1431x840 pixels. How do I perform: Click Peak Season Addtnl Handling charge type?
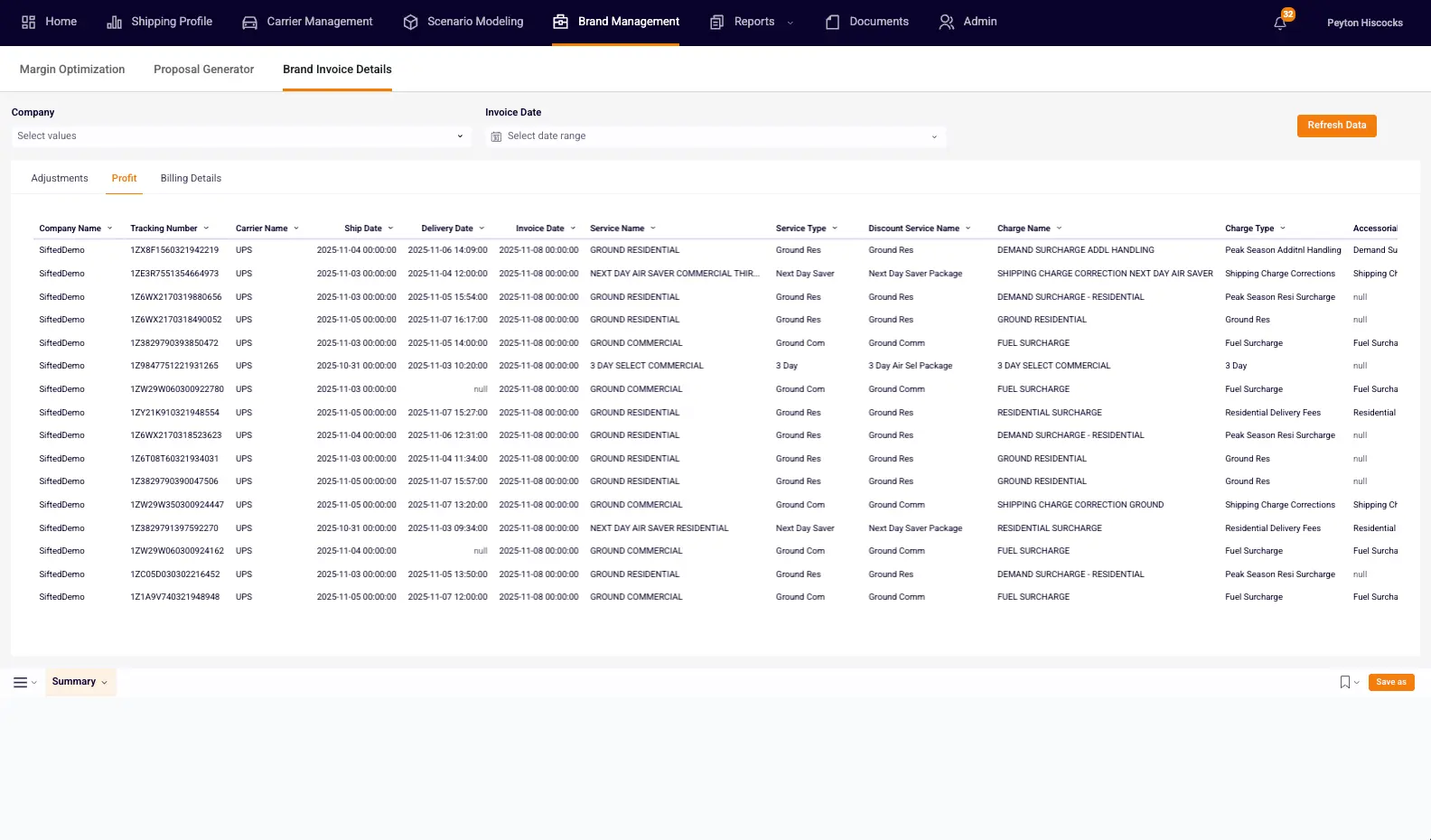pos(1283,250)
